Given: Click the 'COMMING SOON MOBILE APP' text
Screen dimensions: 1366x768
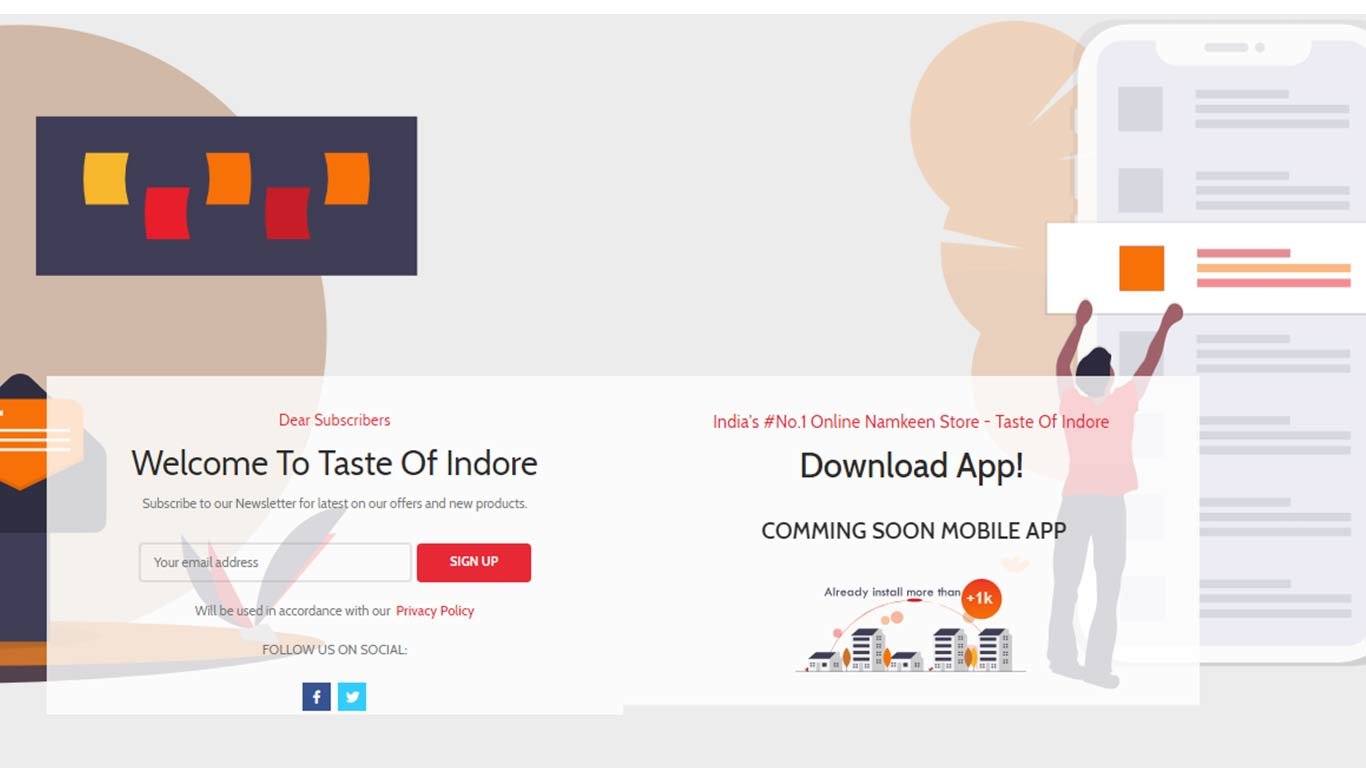Looking at the screenshot, I should tap(914, 531).
